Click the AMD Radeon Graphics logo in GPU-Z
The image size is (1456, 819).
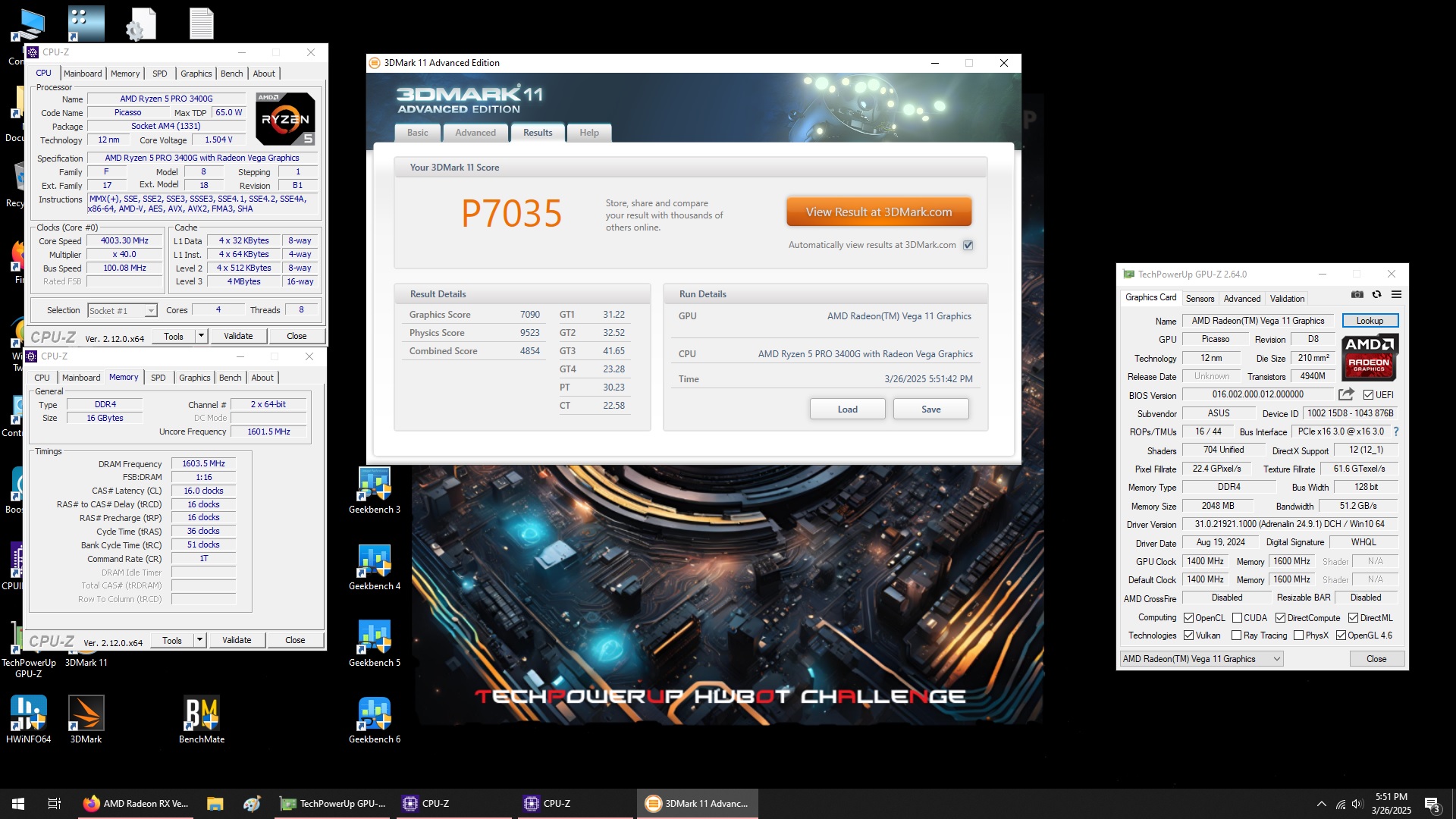tap(1370, 357)
